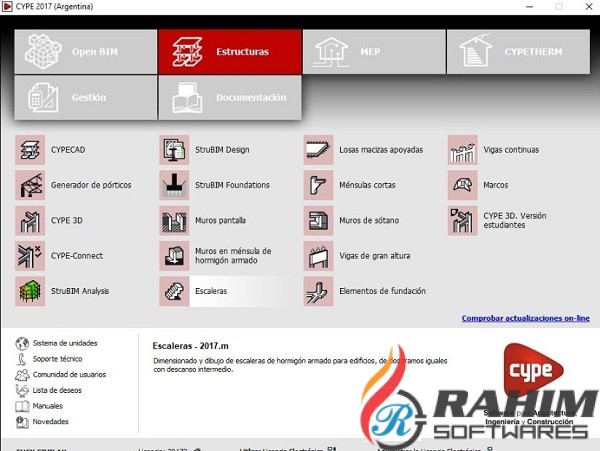The height and width of the screenshot is (451, 600).
Task: Click the Novedades link text
Action: click(51, 422)
